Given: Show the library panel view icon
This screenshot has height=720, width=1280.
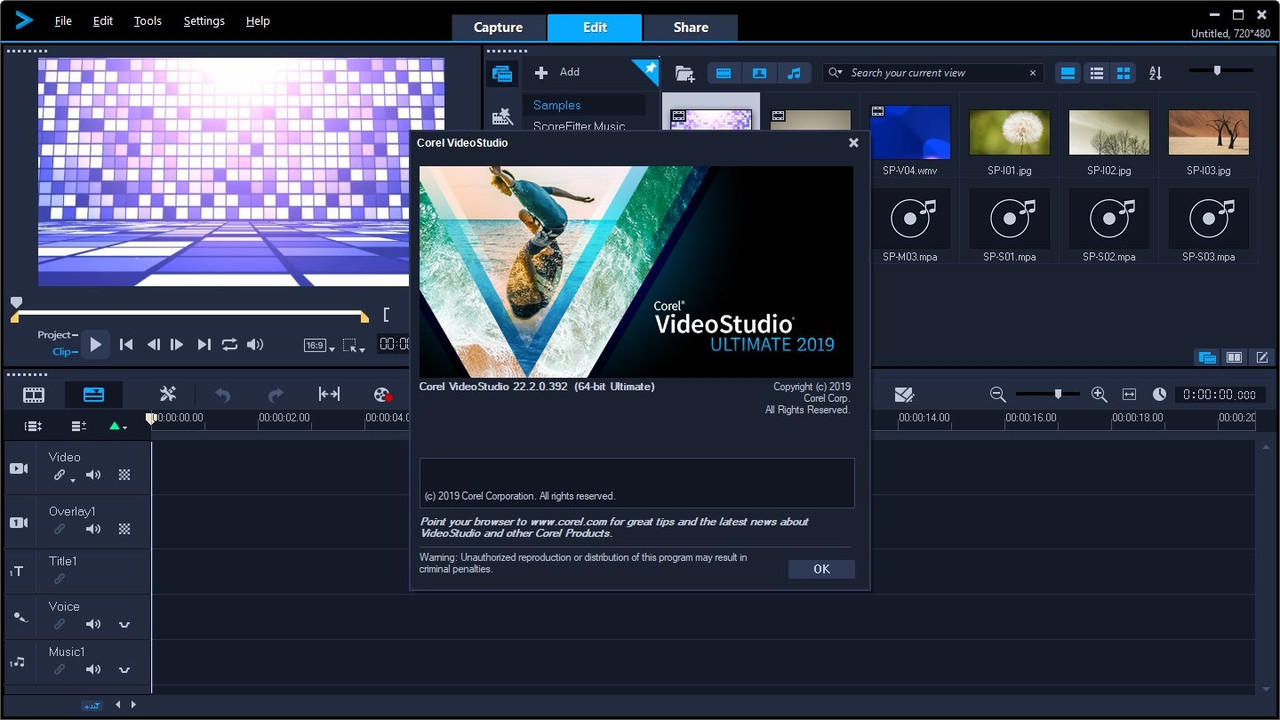Looking at the screenshot, I should click(1207, 357).
